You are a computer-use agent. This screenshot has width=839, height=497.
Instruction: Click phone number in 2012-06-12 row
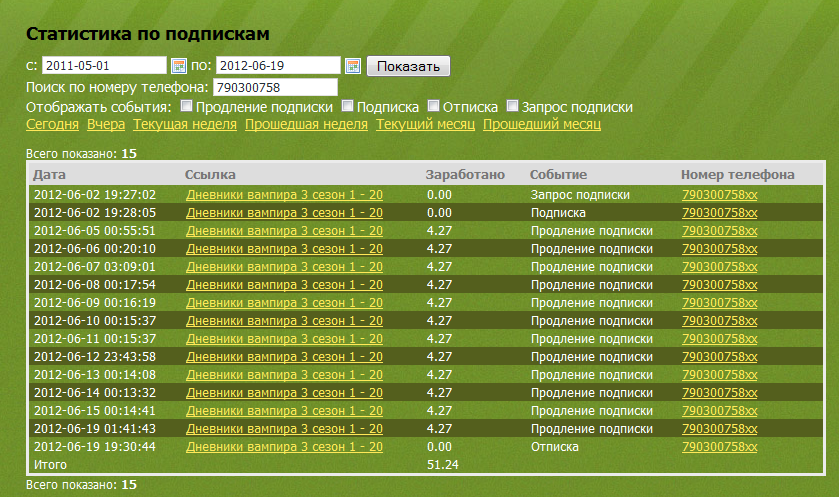click(x=720, y=356)
